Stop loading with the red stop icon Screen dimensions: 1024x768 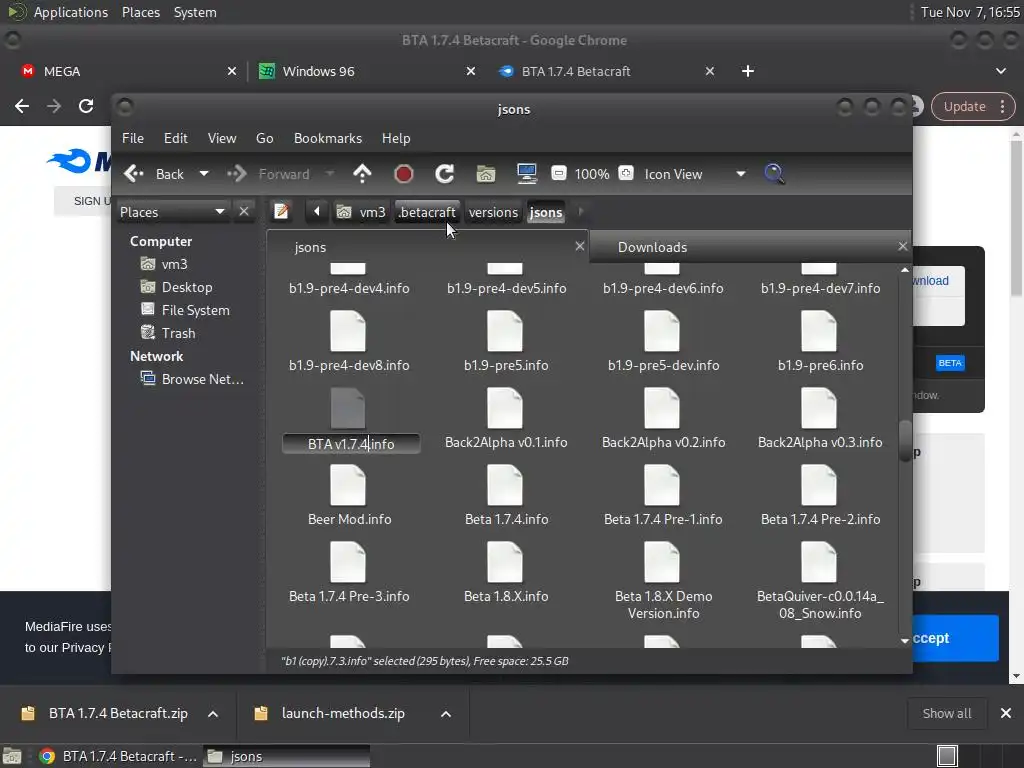point(404,174)
